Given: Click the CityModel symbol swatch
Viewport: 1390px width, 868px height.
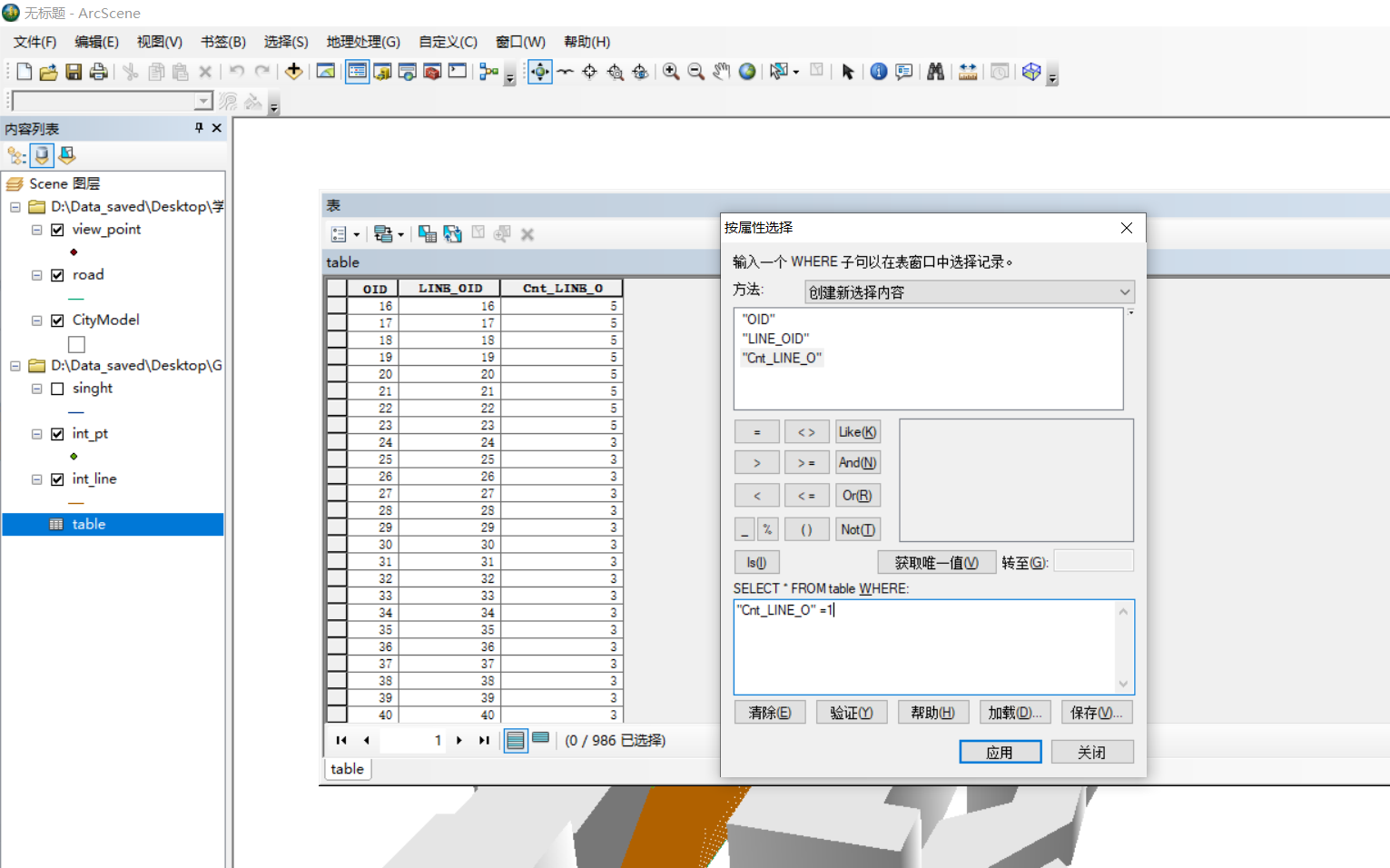Looking at the screenshot, I should [x=76, y=344].
